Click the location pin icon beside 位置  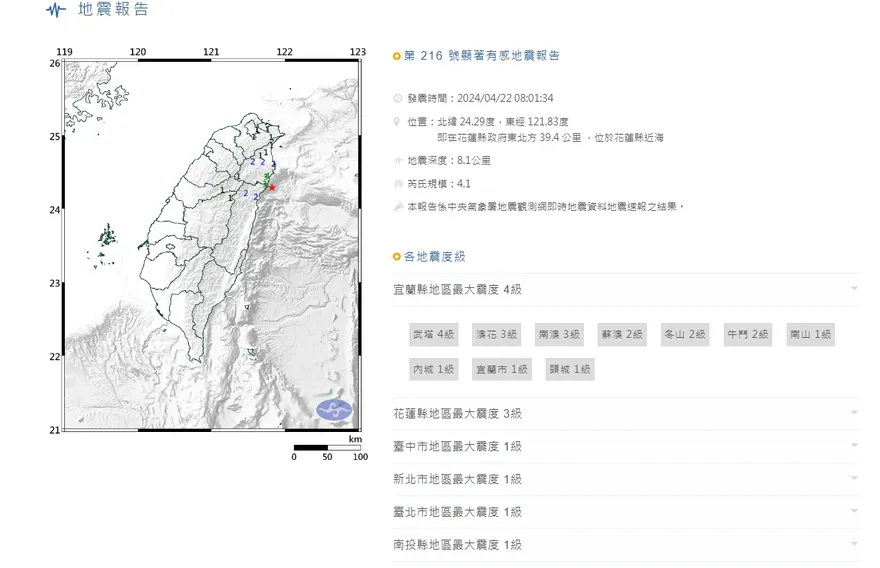pyautogui.click(x=398, y=122)
